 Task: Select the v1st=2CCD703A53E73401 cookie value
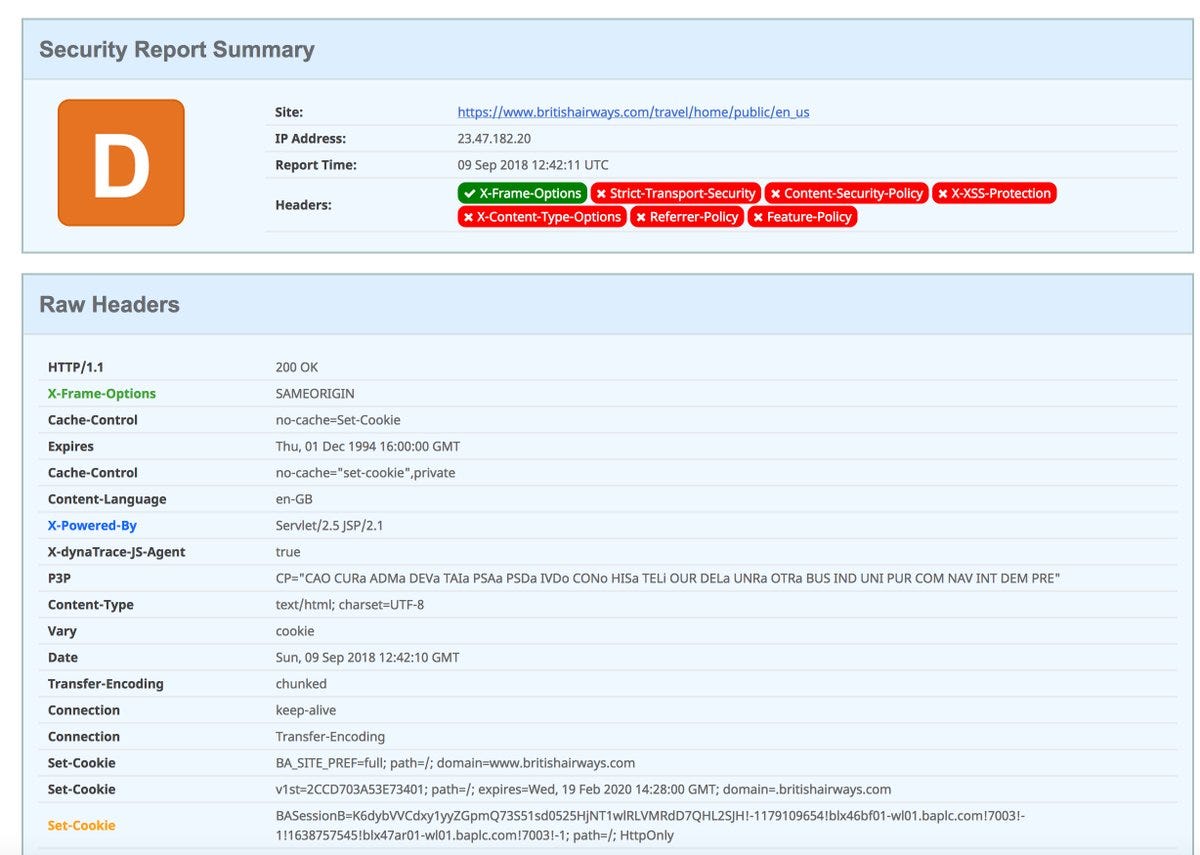tap(583, 789)
